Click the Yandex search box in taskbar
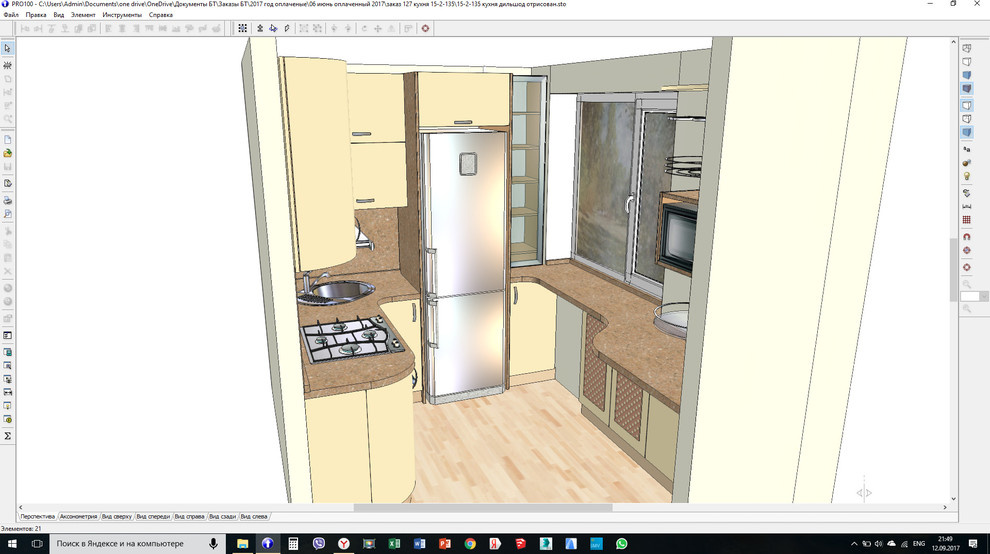The width and height of the screenshot is (990, 554). point(130,543)
